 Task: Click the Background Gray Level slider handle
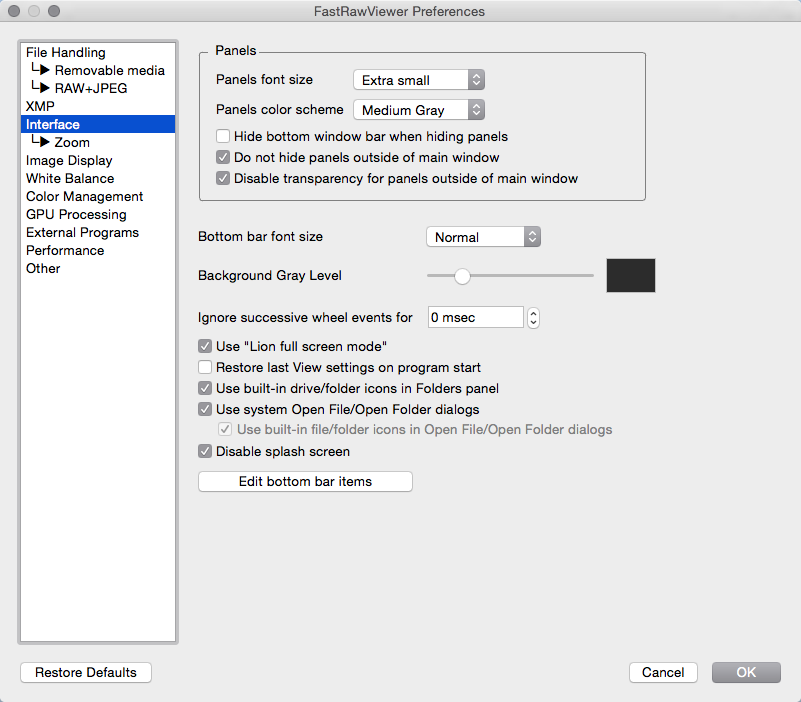coord(462,276)
